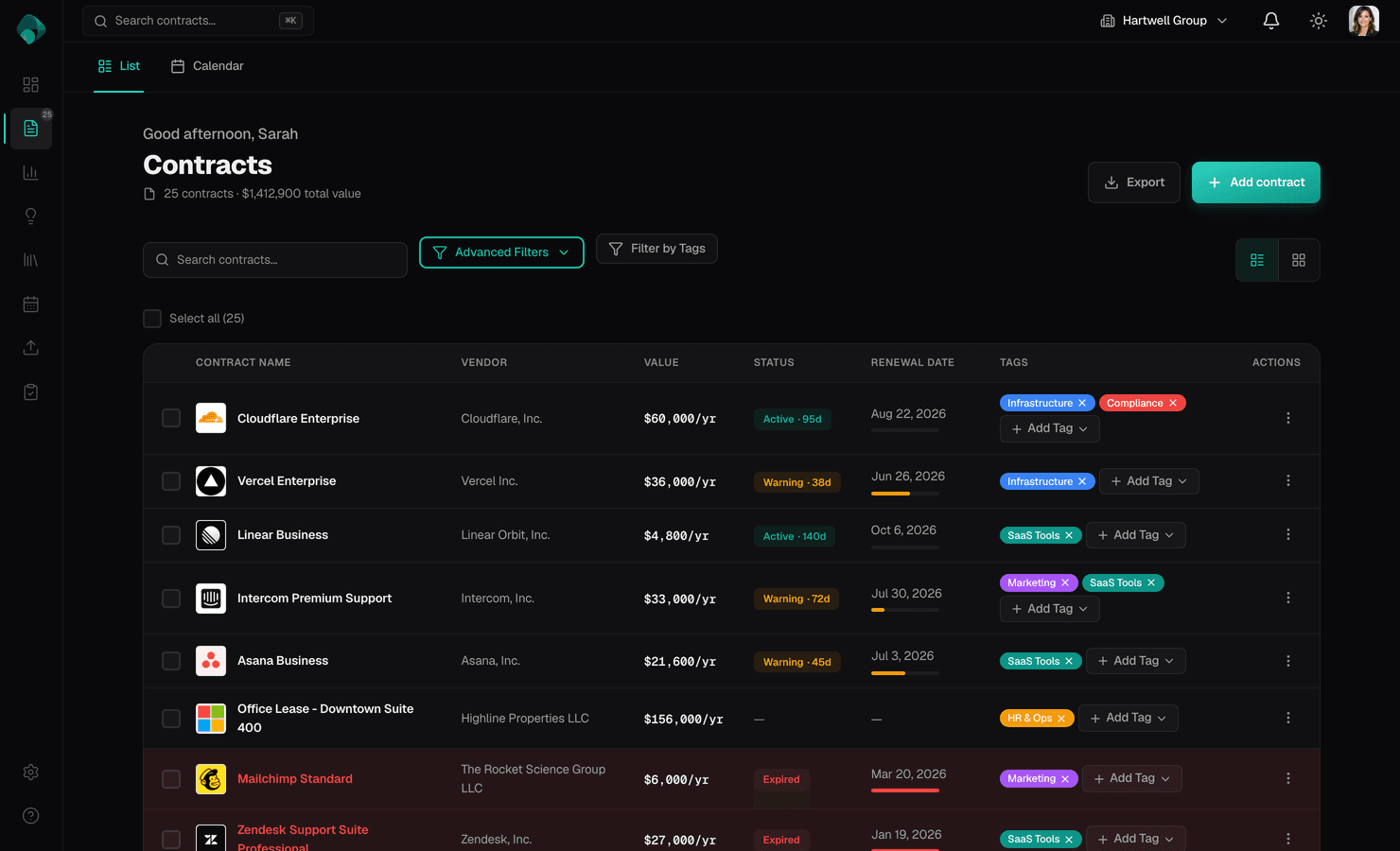Open actions menu for Office Lease row
The image size is (1400, 851).
coord(1288,718)
